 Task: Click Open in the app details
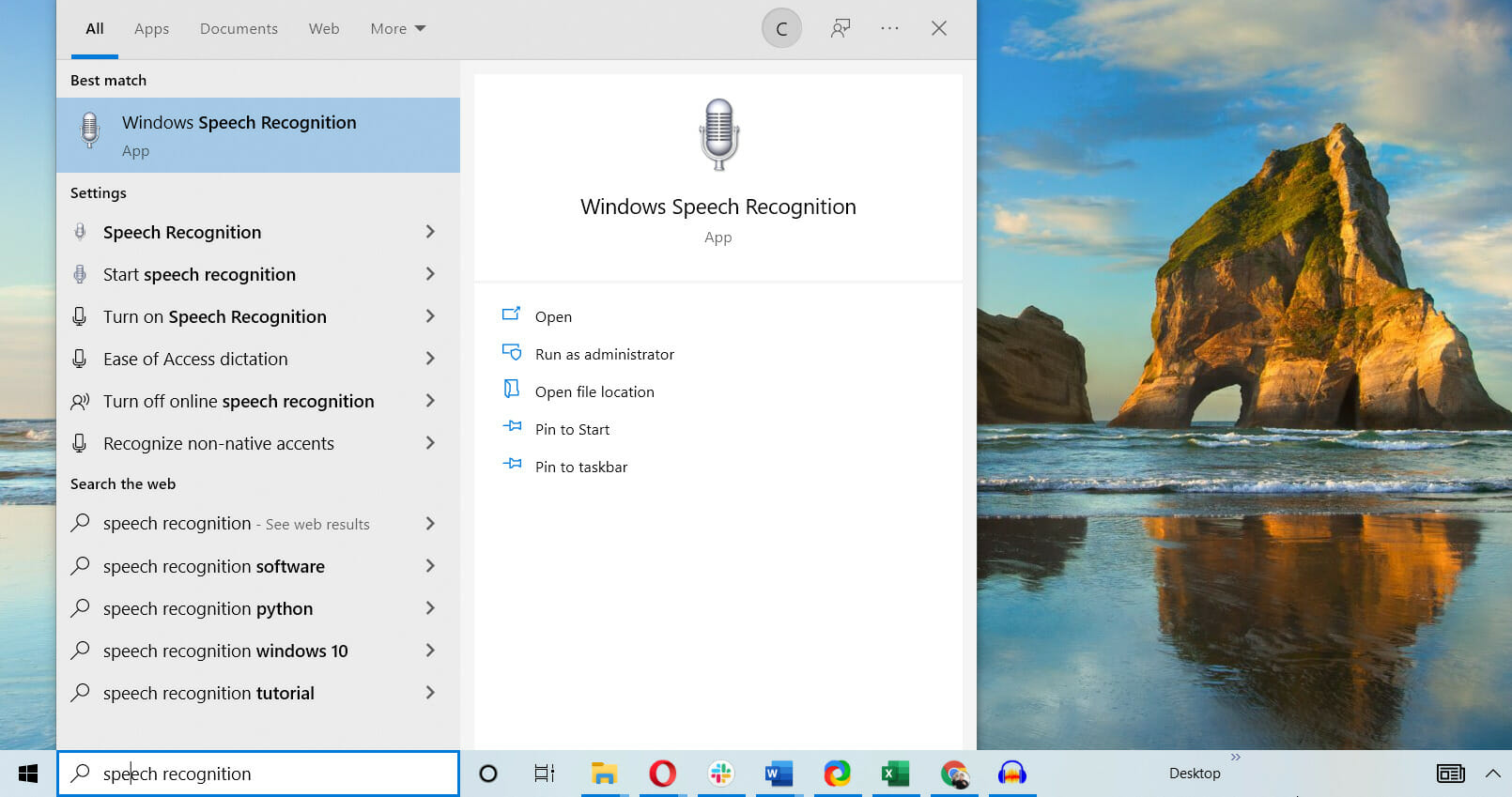point(553,317)
